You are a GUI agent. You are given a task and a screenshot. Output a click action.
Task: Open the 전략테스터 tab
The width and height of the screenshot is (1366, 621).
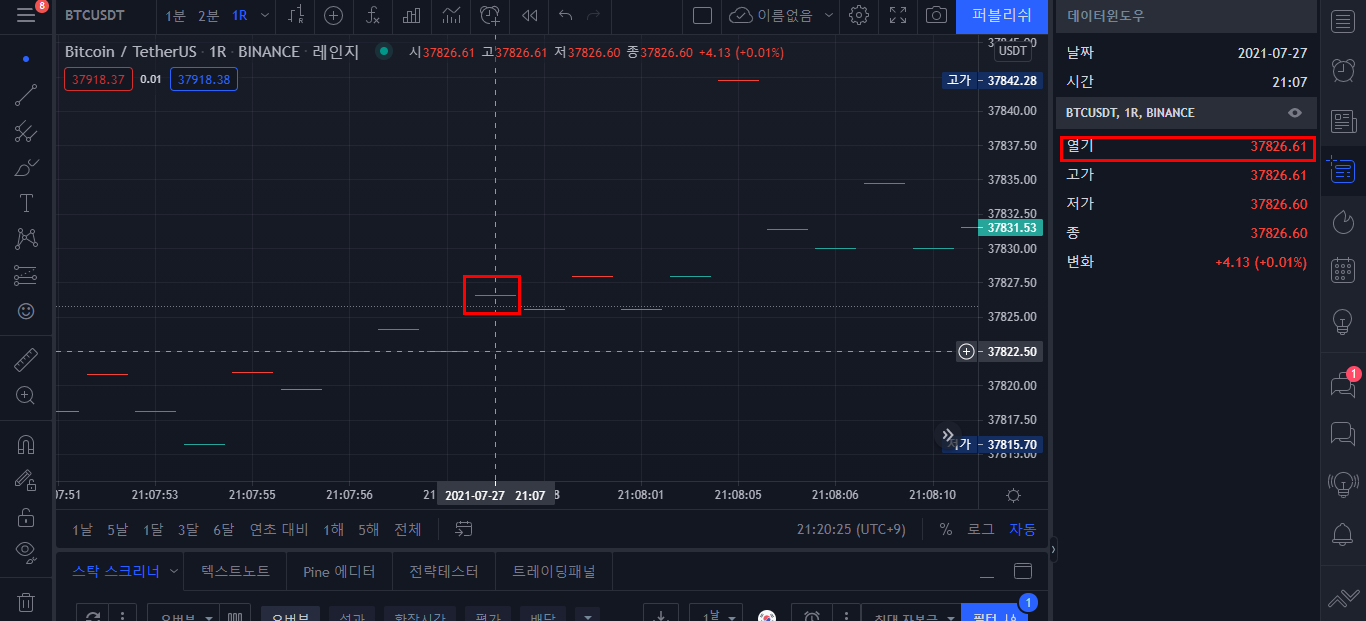(x=444, y=571)
